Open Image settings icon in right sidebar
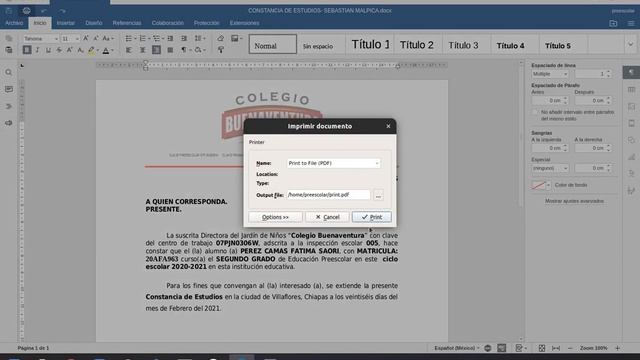This screenshot has height=360, width=640. pos(631,106)
